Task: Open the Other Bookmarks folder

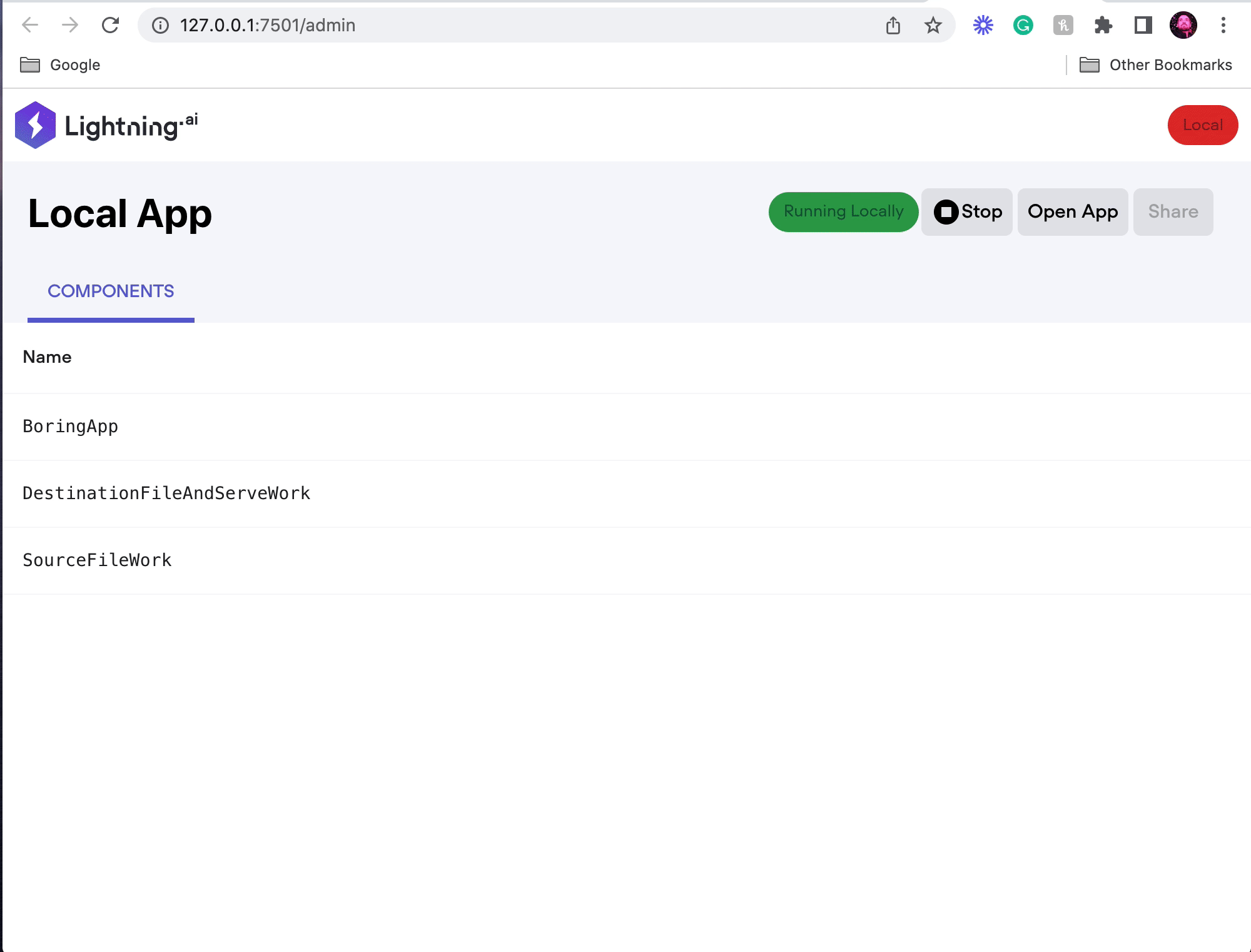Action: 1156,65
